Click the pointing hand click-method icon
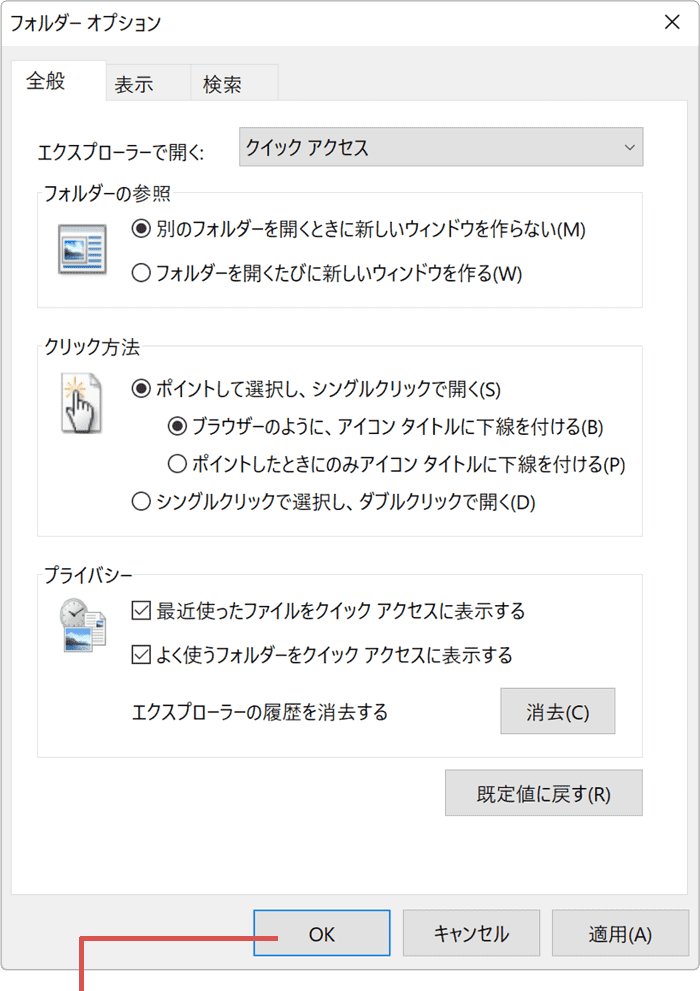 [x=81, y=404]
